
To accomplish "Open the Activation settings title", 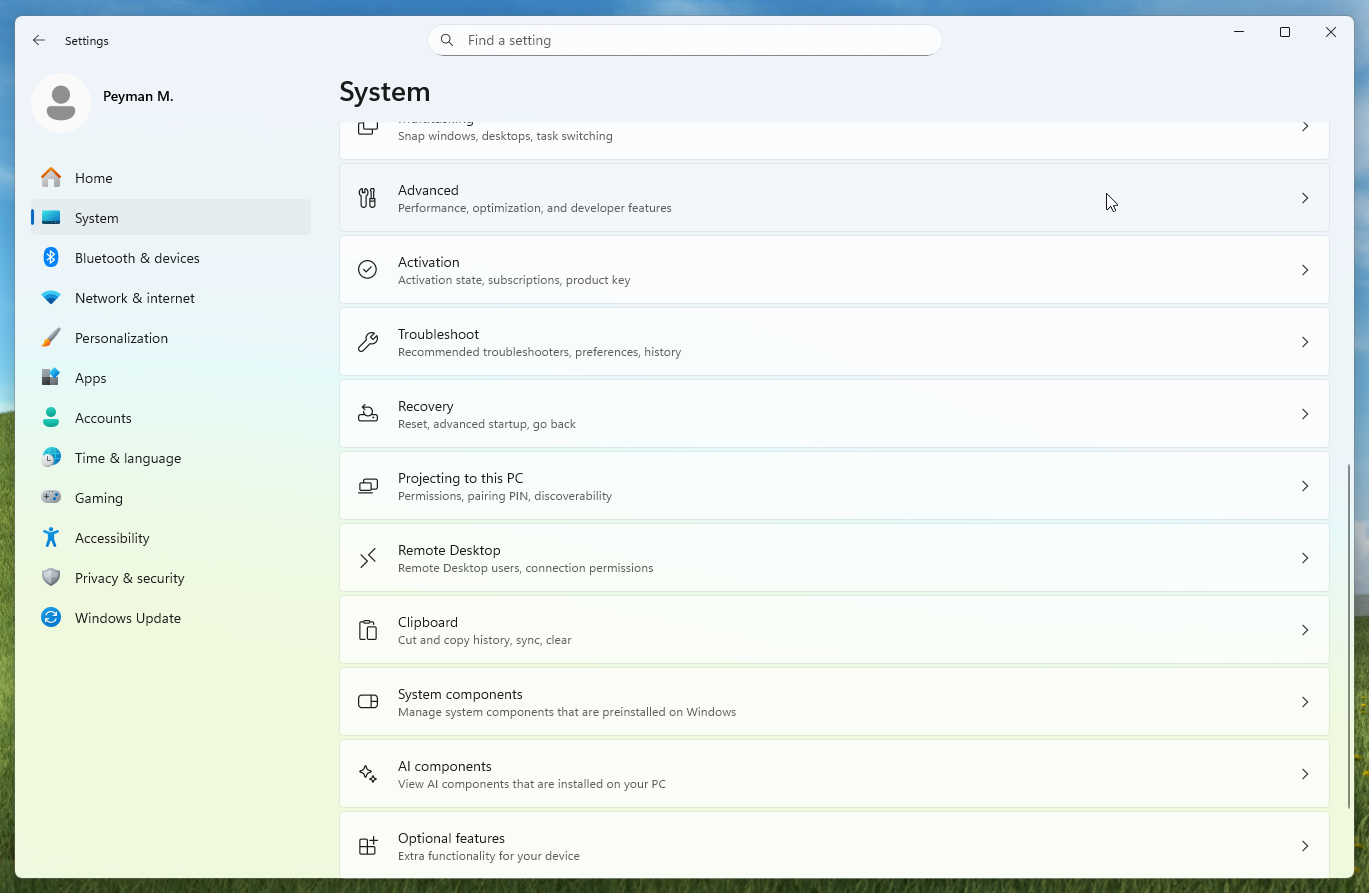I will coord(429,262).
